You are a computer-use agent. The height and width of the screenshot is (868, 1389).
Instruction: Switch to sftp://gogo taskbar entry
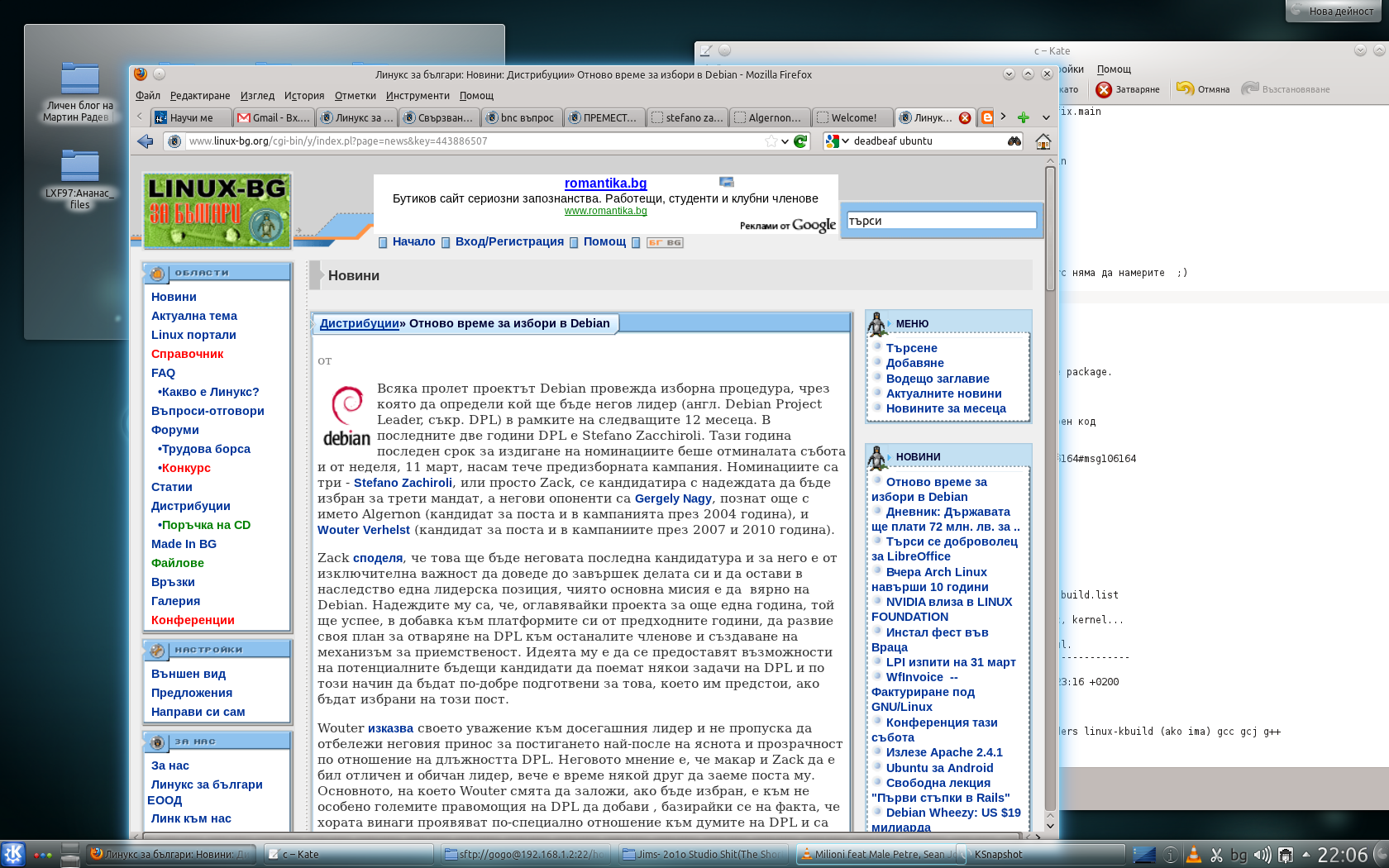(526, 855)
